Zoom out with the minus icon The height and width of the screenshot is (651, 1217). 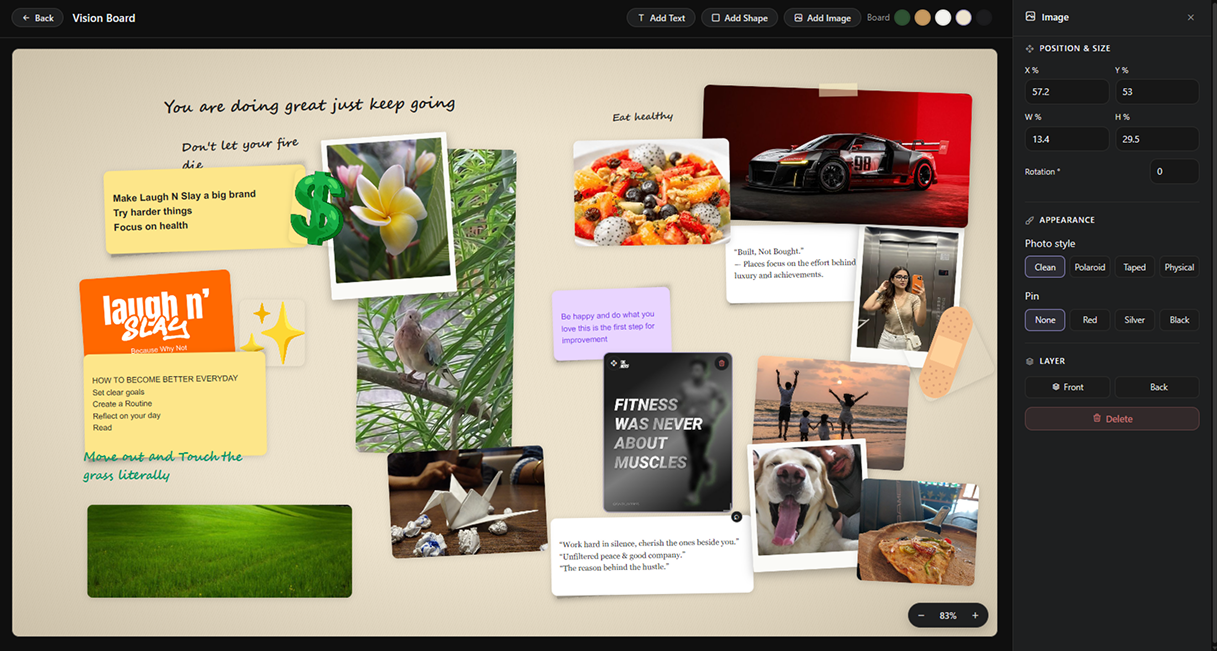pos(922,615)
